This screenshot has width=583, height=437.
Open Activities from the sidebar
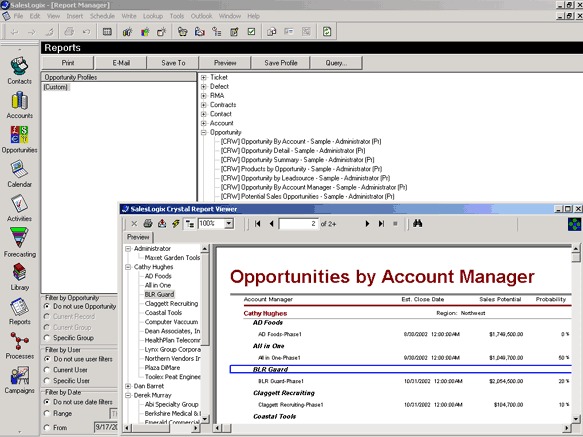point(19,208)
